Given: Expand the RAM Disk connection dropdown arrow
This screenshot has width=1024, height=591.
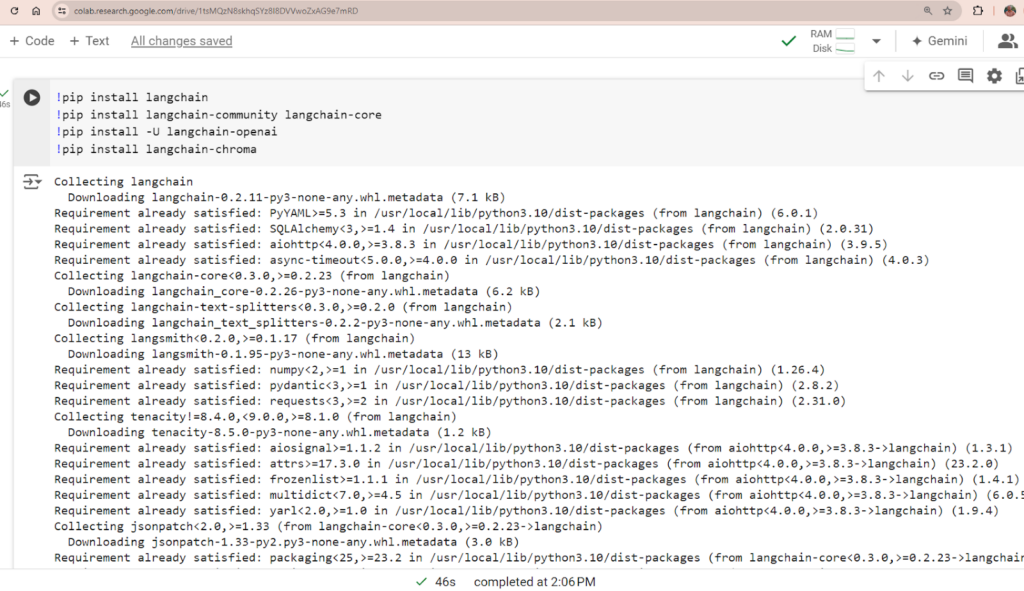Looking at the screenshot, I should pos(876,41).
